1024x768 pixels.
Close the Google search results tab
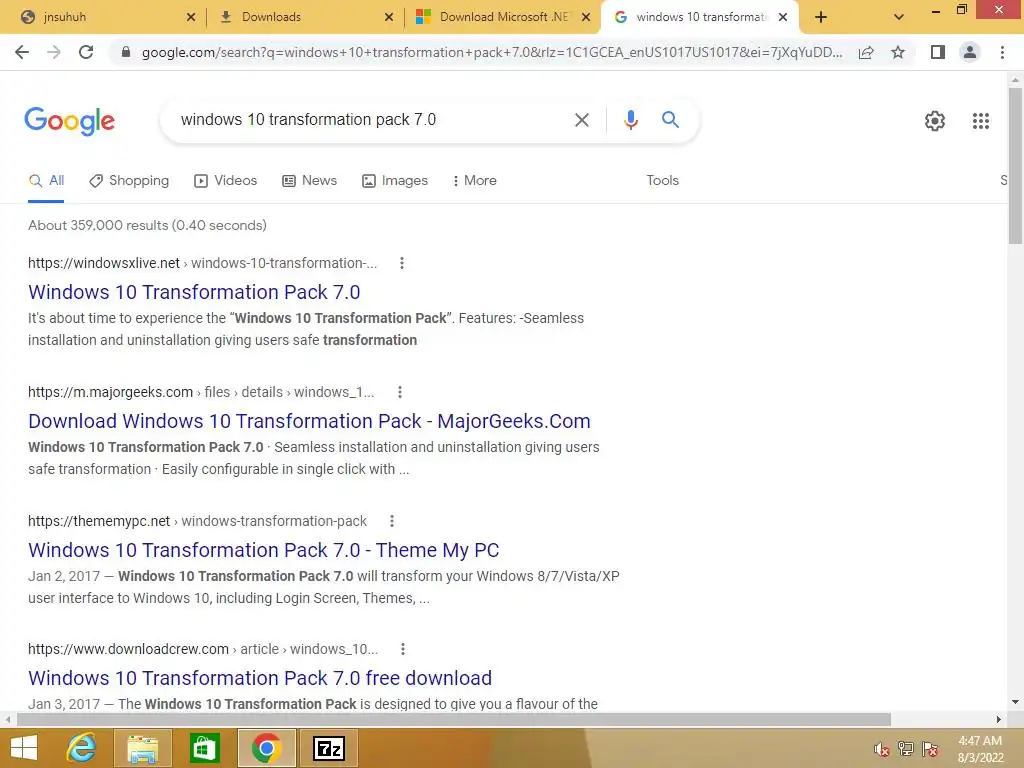(783, 17)
